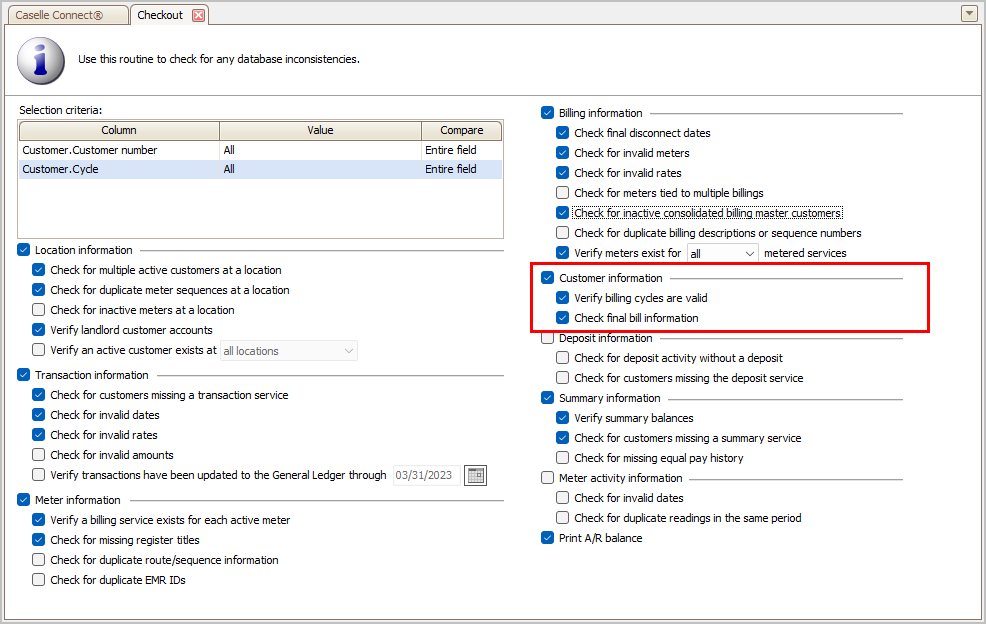
Task: Select the Checkout tab
Action: click(160, 15)
